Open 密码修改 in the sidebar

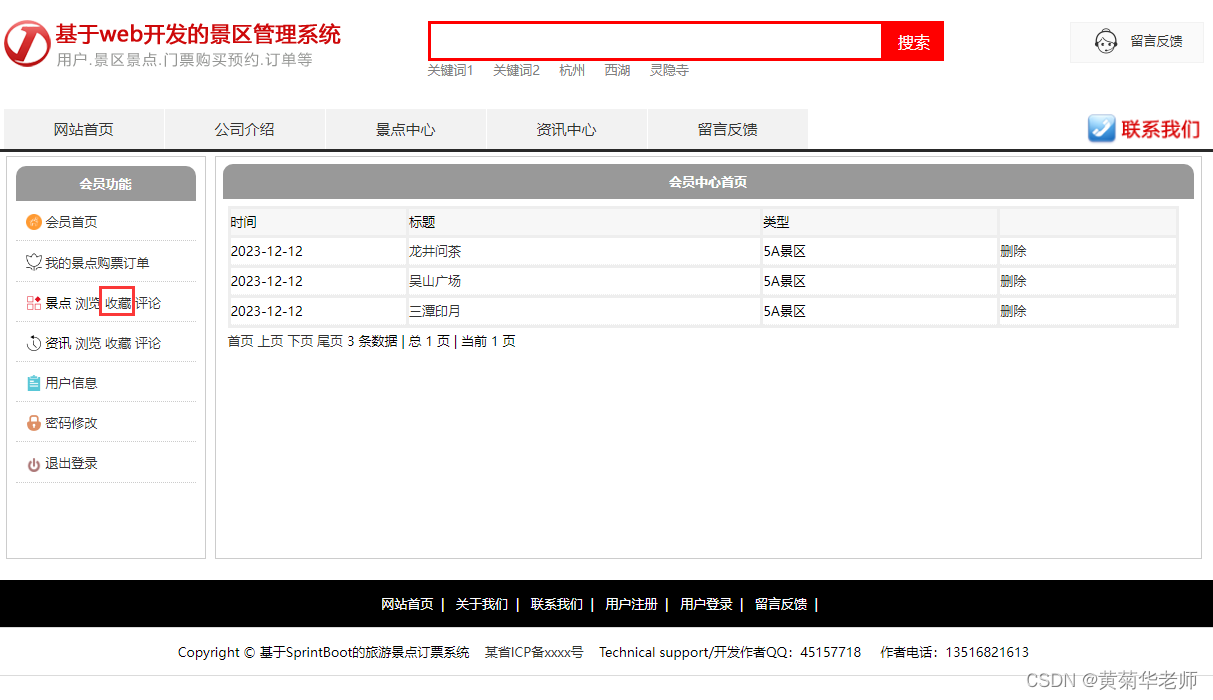point(71,423)
